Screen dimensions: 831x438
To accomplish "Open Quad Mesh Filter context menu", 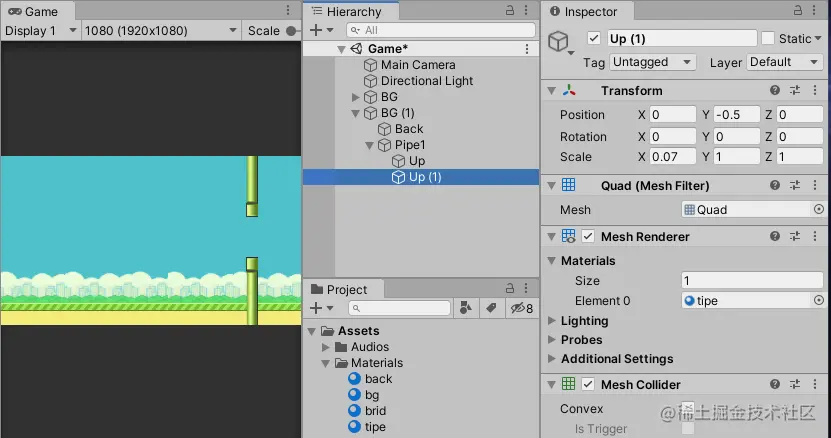I will pyautogui.click(x=815, y=185).
